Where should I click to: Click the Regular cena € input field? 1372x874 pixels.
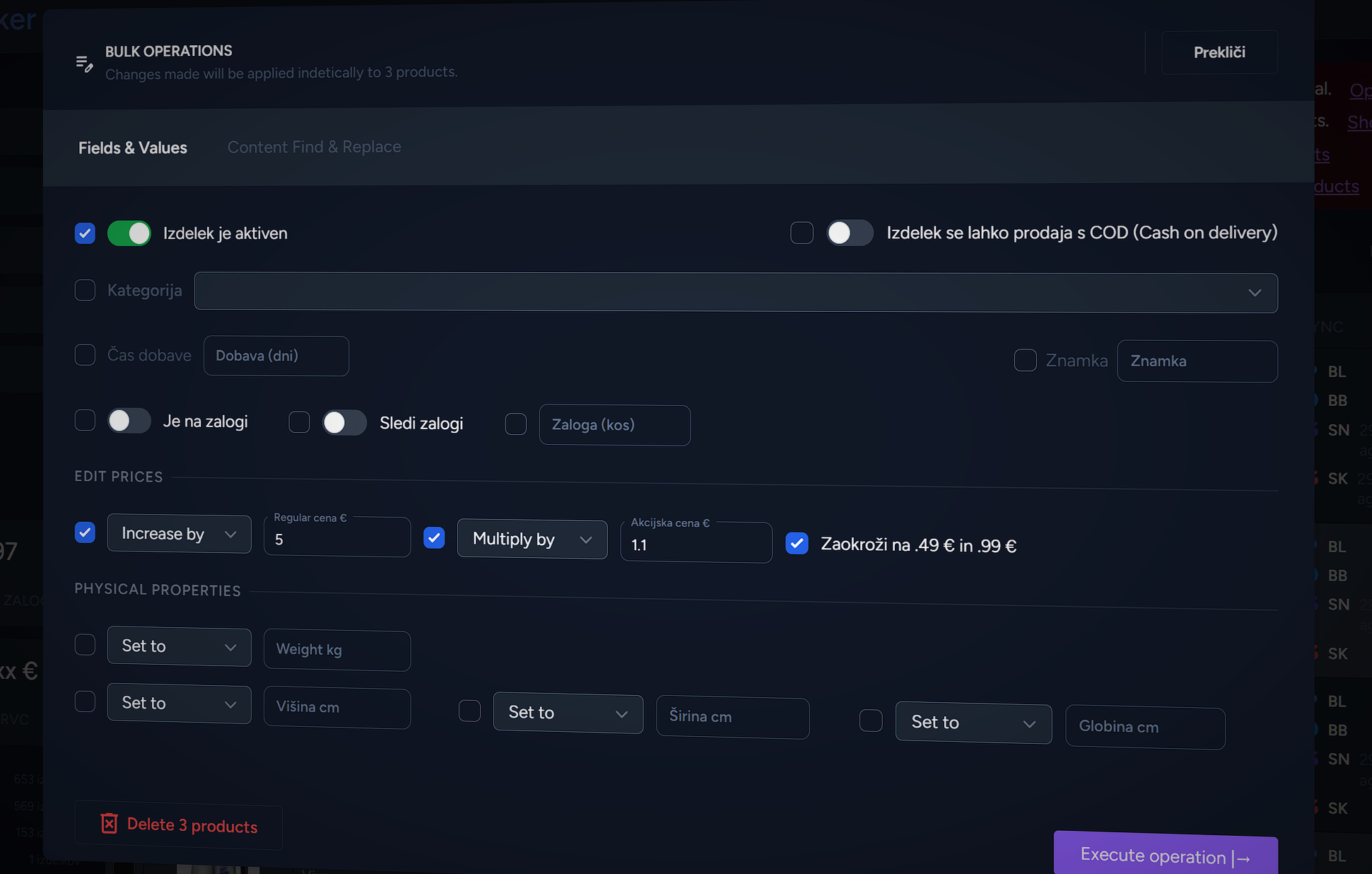point(336,540)
